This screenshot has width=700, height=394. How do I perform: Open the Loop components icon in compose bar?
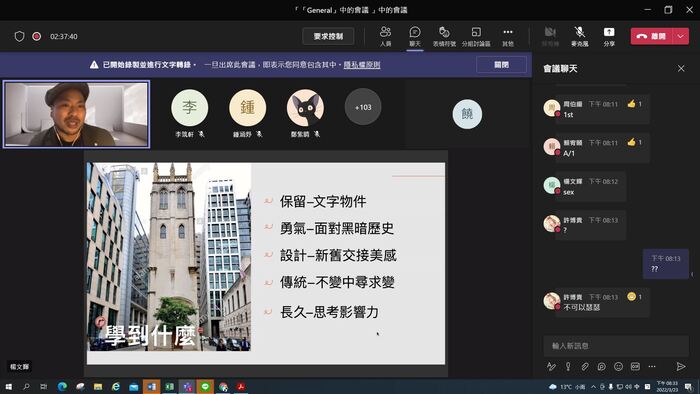point(601,366)
